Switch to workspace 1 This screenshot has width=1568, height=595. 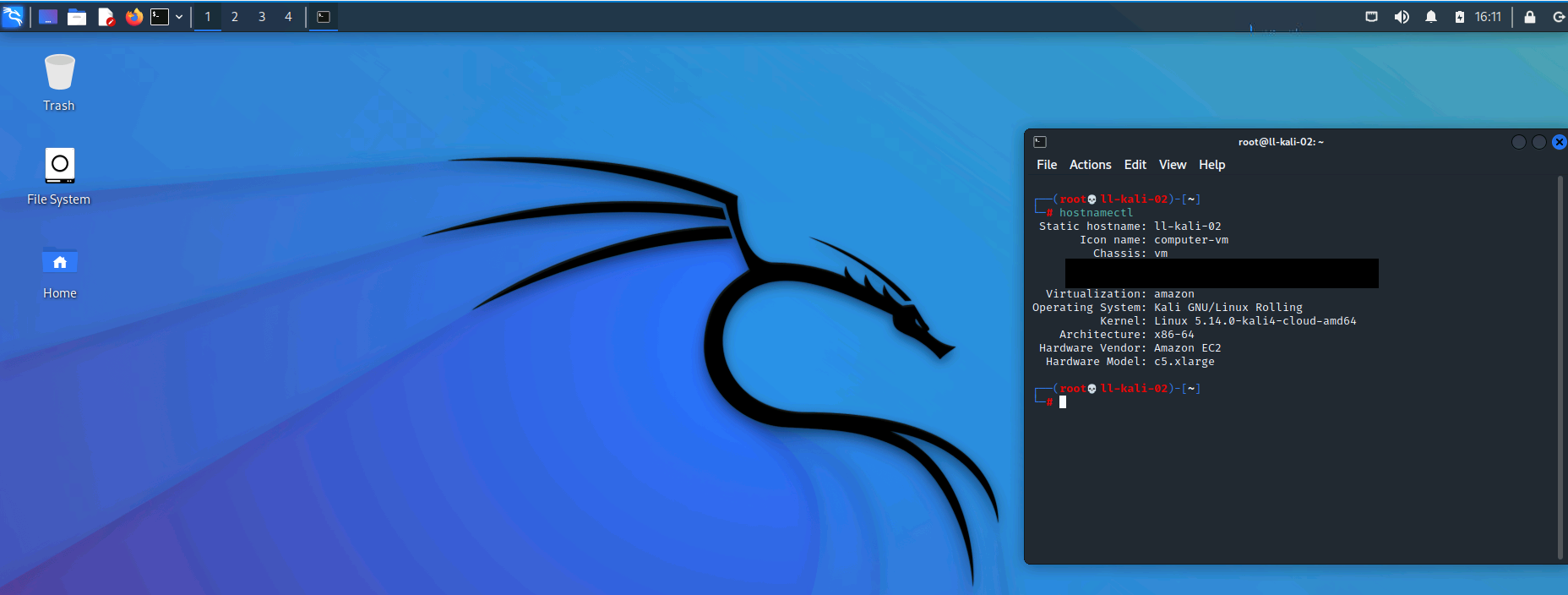tap(208, 17)
